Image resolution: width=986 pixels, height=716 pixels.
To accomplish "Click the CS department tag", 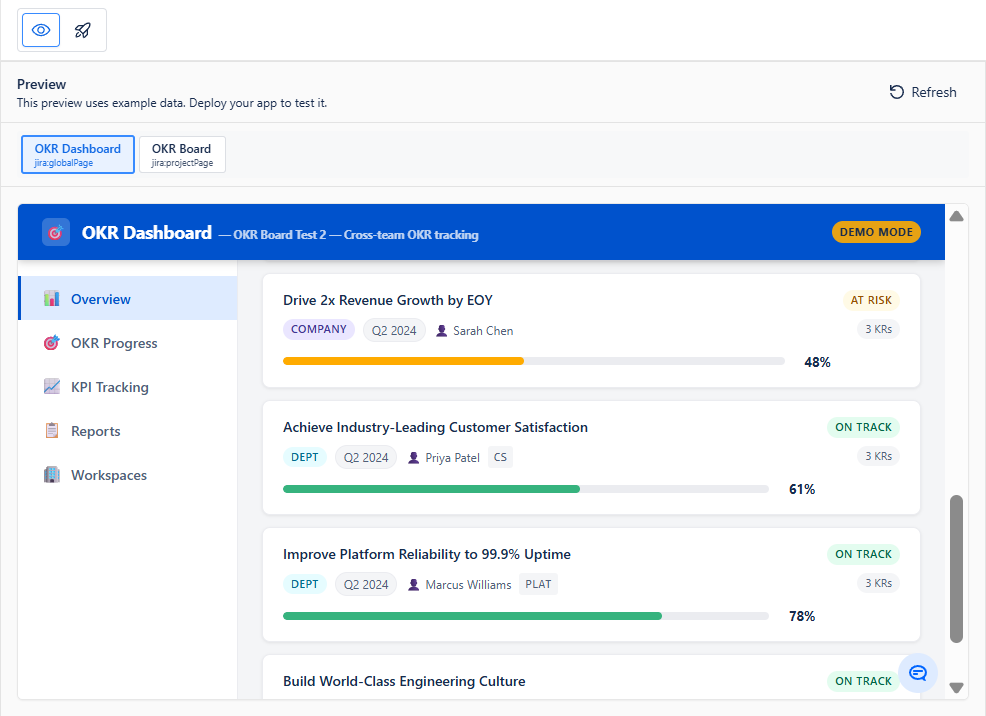I will click(x=500, y=457).
